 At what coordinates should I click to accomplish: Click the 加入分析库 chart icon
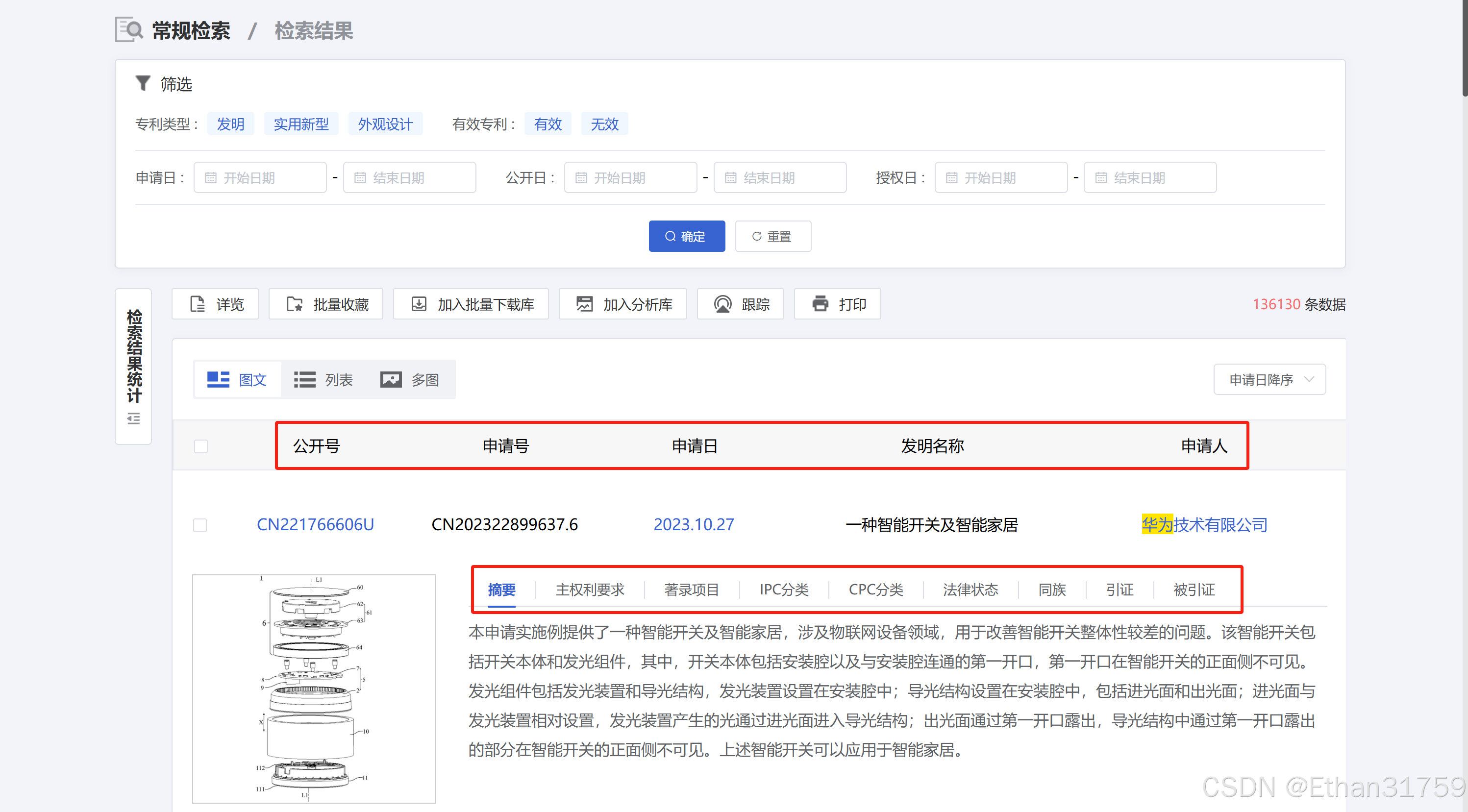584,304
